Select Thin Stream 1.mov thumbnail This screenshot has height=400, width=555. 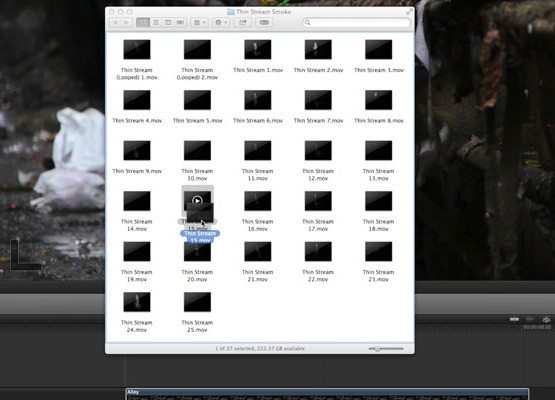point(258,50)
